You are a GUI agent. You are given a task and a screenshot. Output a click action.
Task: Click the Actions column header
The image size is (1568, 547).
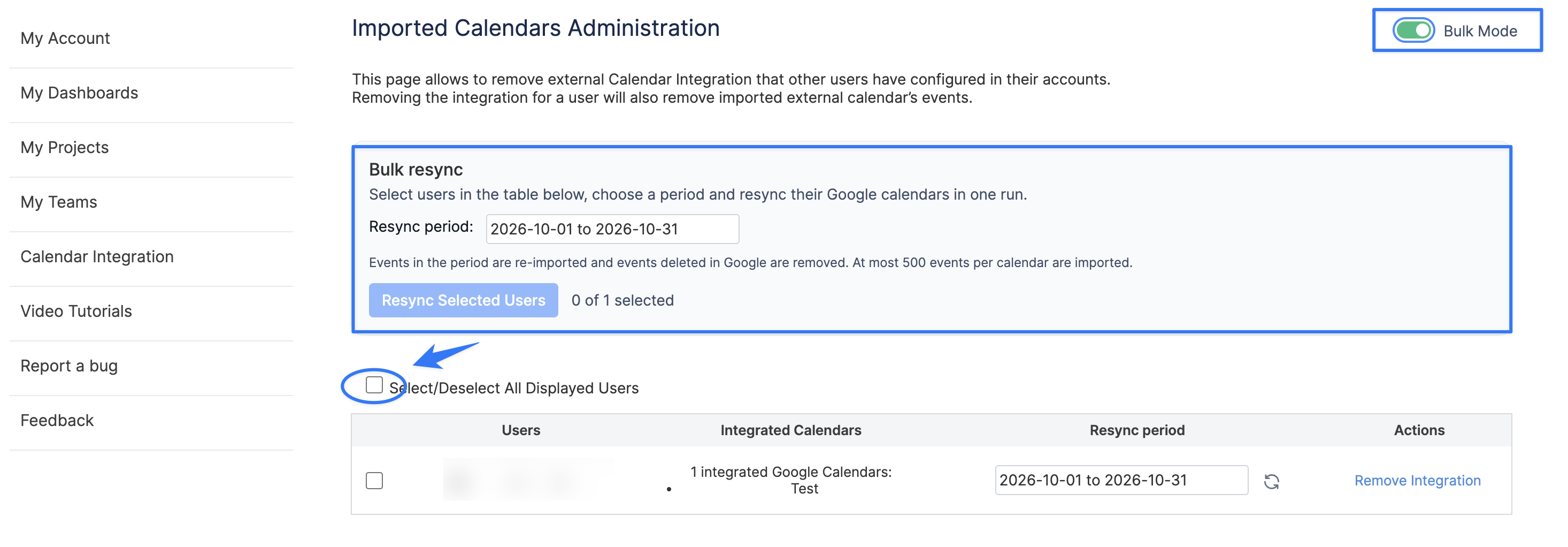click(1419, 430)
